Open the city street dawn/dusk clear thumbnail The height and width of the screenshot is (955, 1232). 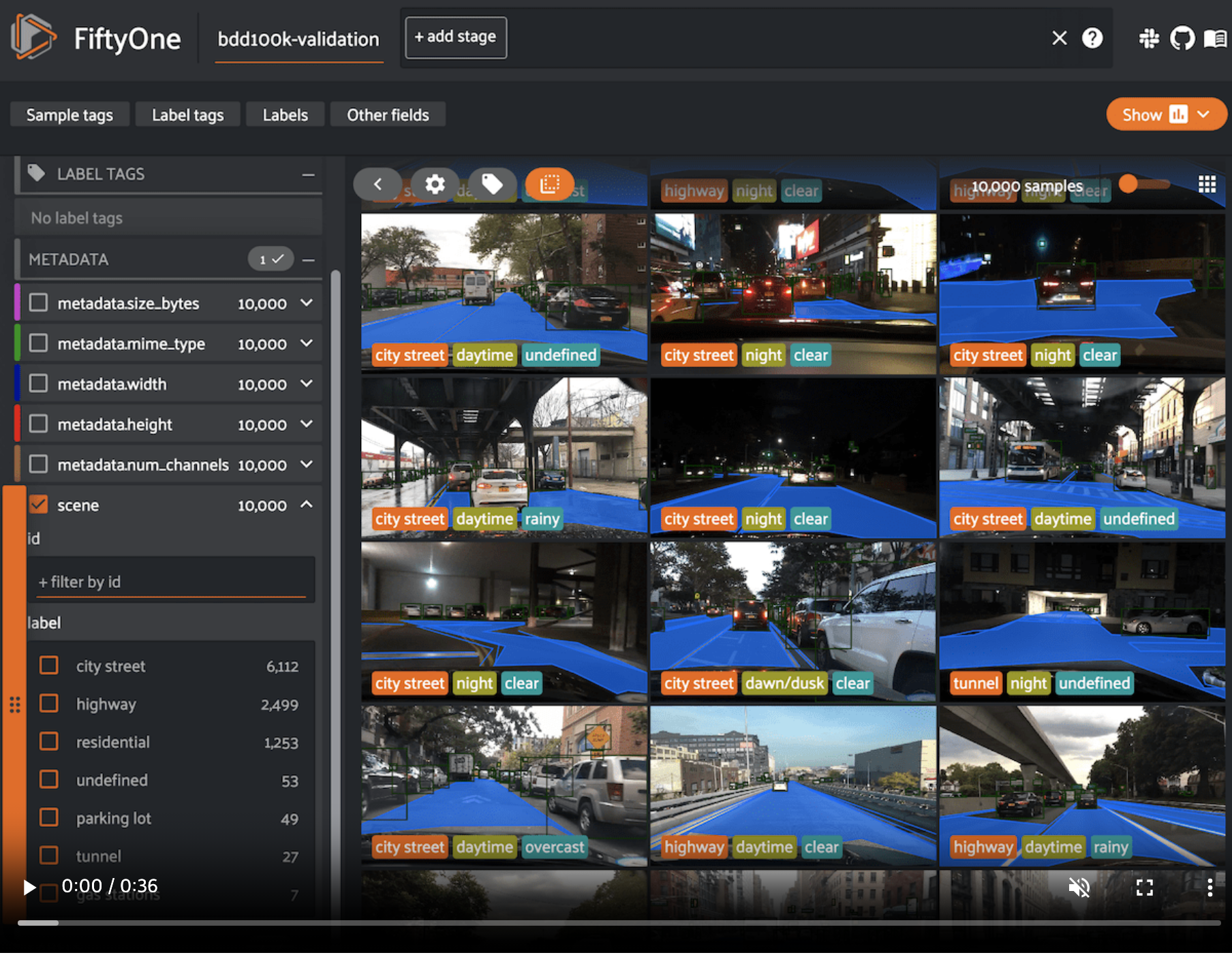(792, 622)
